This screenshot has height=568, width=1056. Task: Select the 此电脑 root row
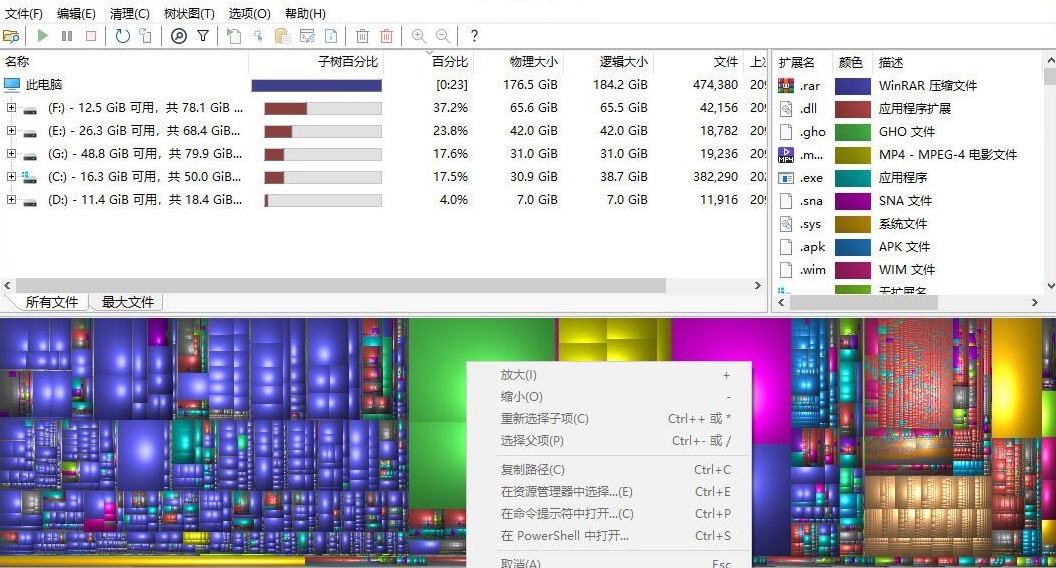44,86
